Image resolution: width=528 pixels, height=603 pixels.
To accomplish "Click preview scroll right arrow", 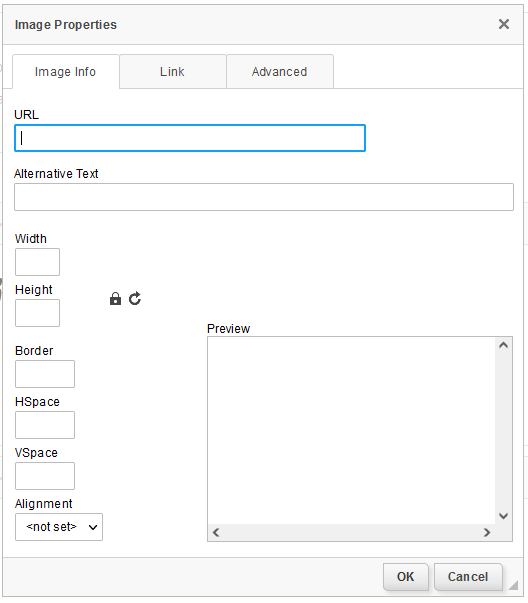I will (487, 533).
